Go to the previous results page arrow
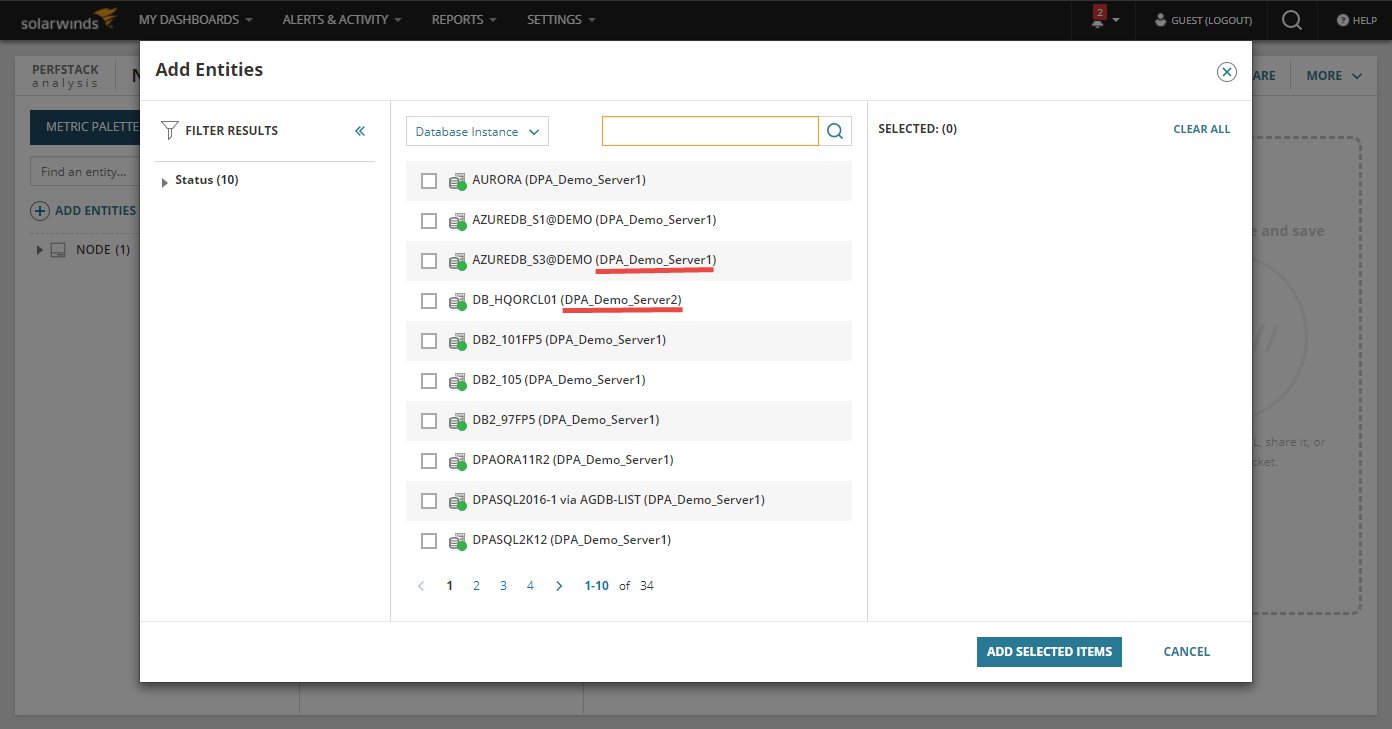Image resolution: width=1392 pixels, height=729 pixels. click(421, 586)
